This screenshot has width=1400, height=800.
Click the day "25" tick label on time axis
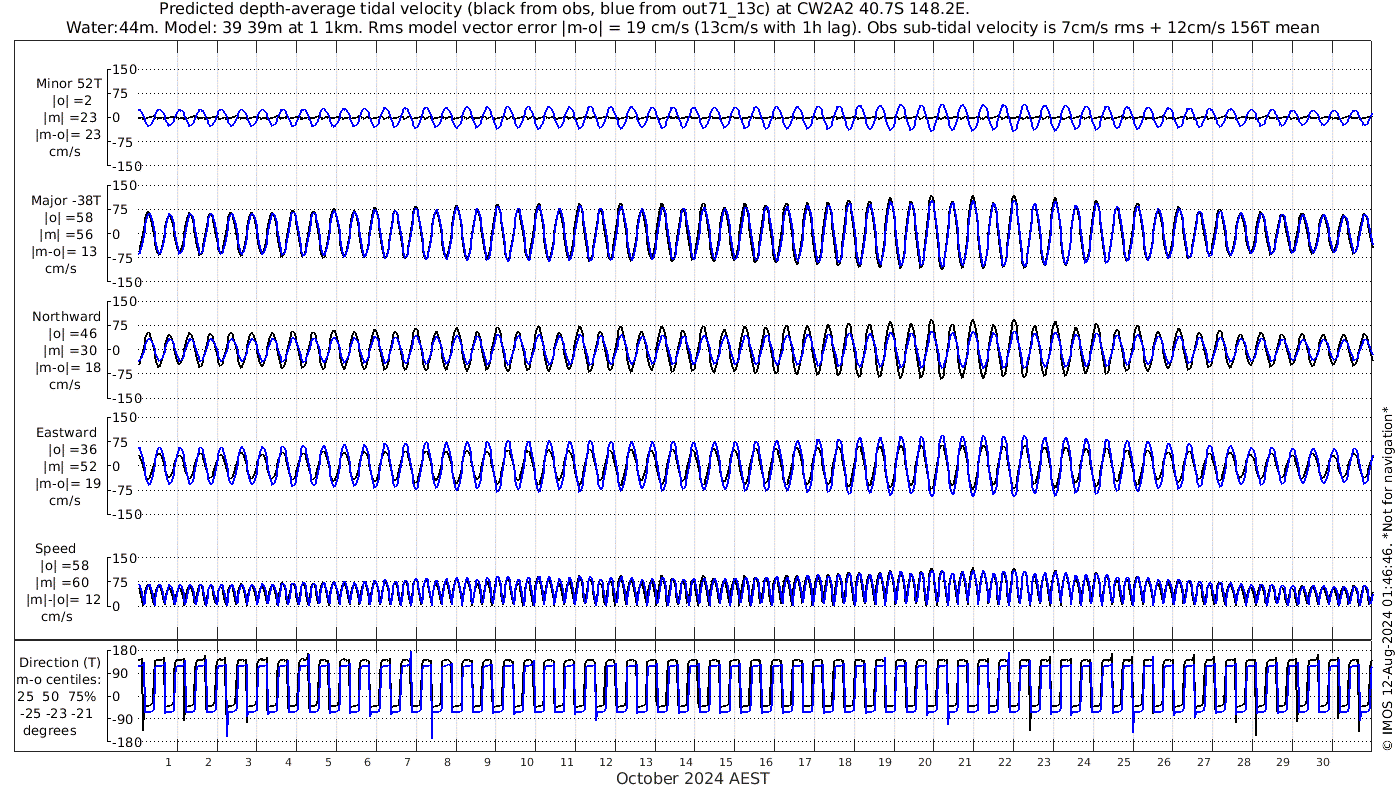coord(1124,762)
